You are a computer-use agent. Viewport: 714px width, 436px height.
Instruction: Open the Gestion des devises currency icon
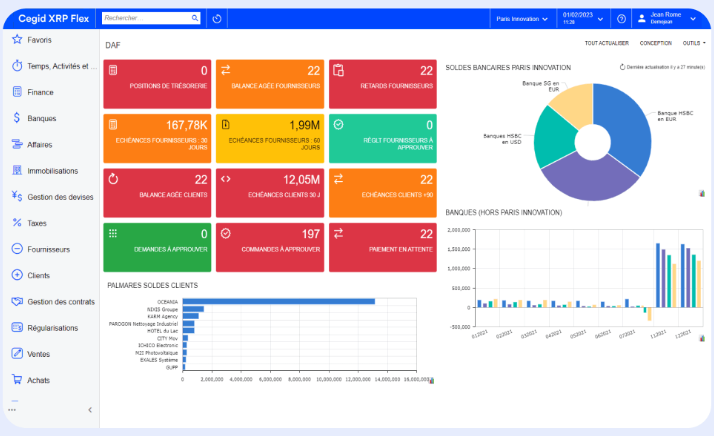17,196
